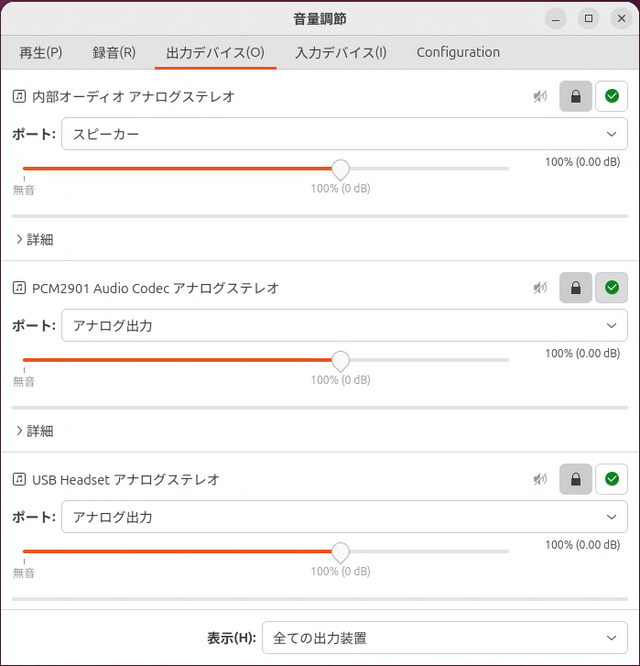The height and width of the screenshot is (666, 640).
Task: Set USB Headset as fallback device
Action: 612,480
